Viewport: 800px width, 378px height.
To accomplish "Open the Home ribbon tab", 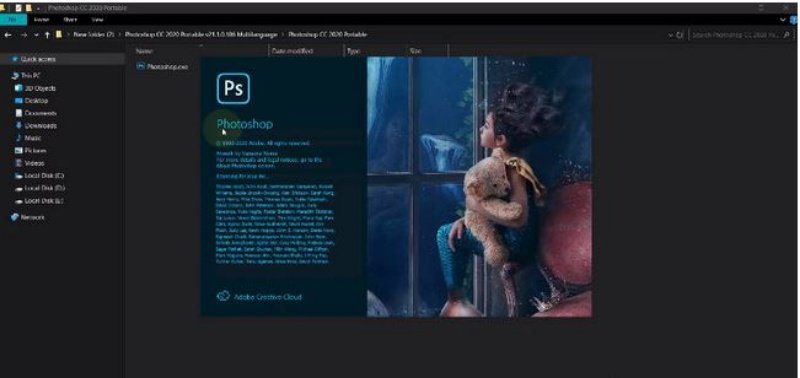I will (41, 19).
